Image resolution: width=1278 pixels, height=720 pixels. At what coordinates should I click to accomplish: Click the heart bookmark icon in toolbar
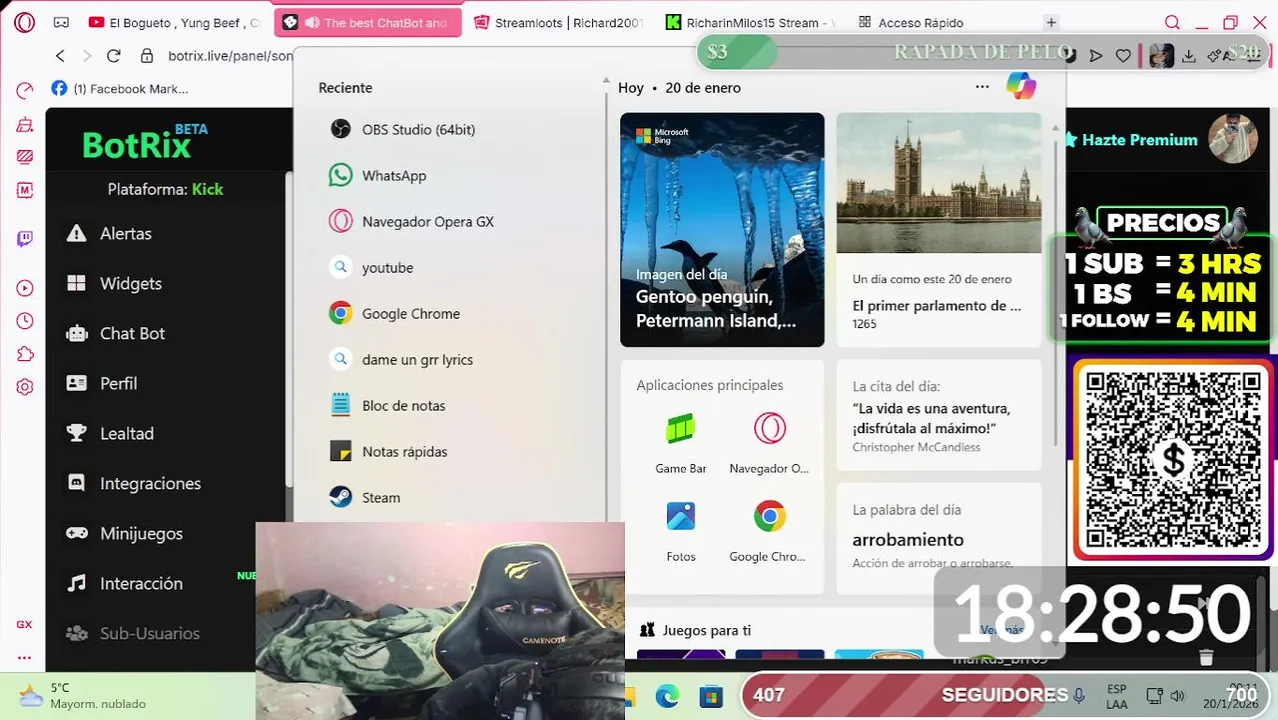(1123, 56)
